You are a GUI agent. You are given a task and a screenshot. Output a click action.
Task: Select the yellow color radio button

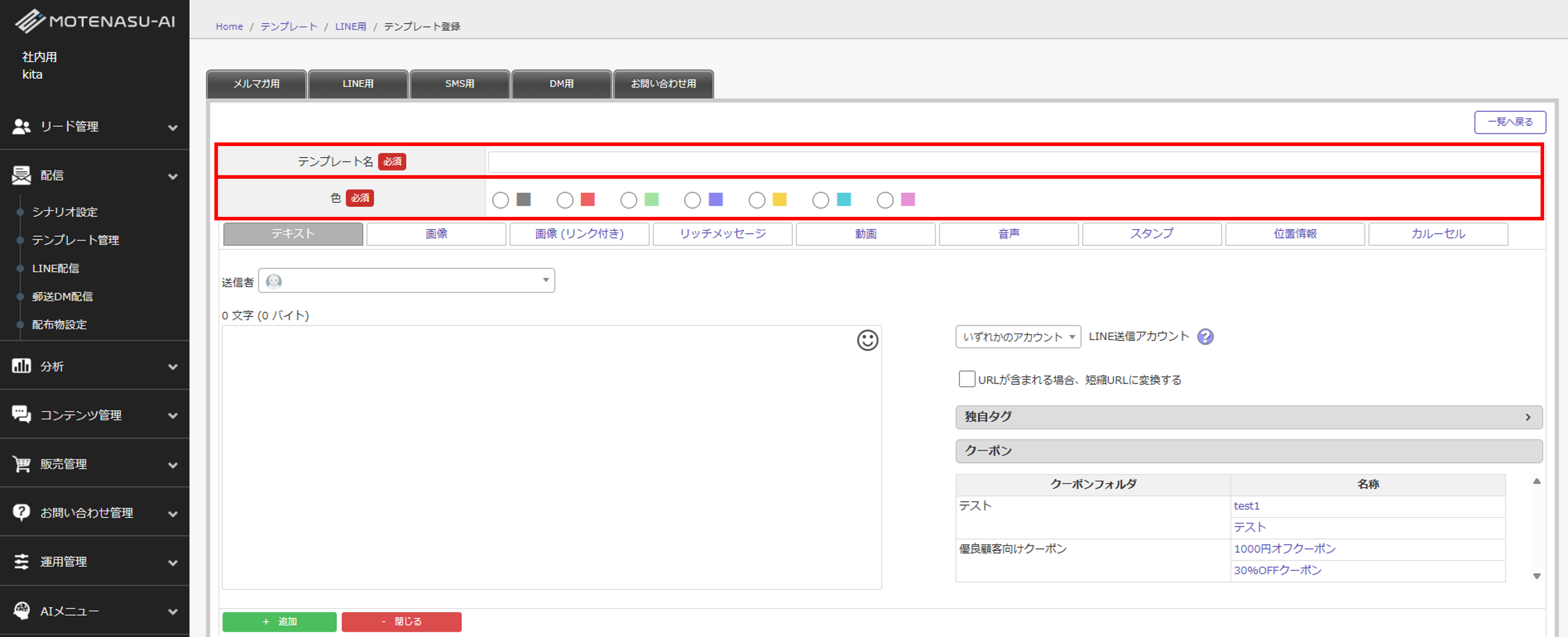[x=757, y=200]
